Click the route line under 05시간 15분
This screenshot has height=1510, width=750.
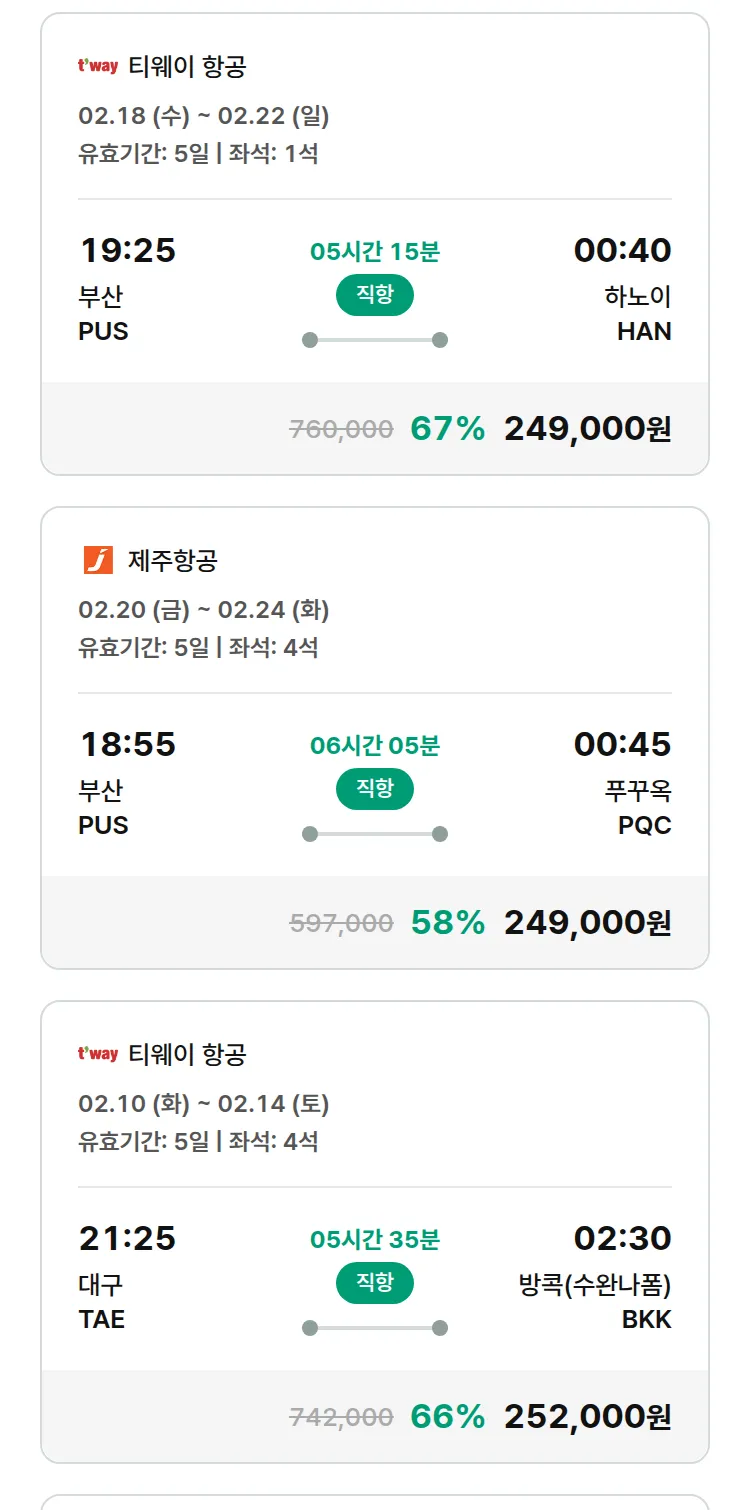point(374,340)
